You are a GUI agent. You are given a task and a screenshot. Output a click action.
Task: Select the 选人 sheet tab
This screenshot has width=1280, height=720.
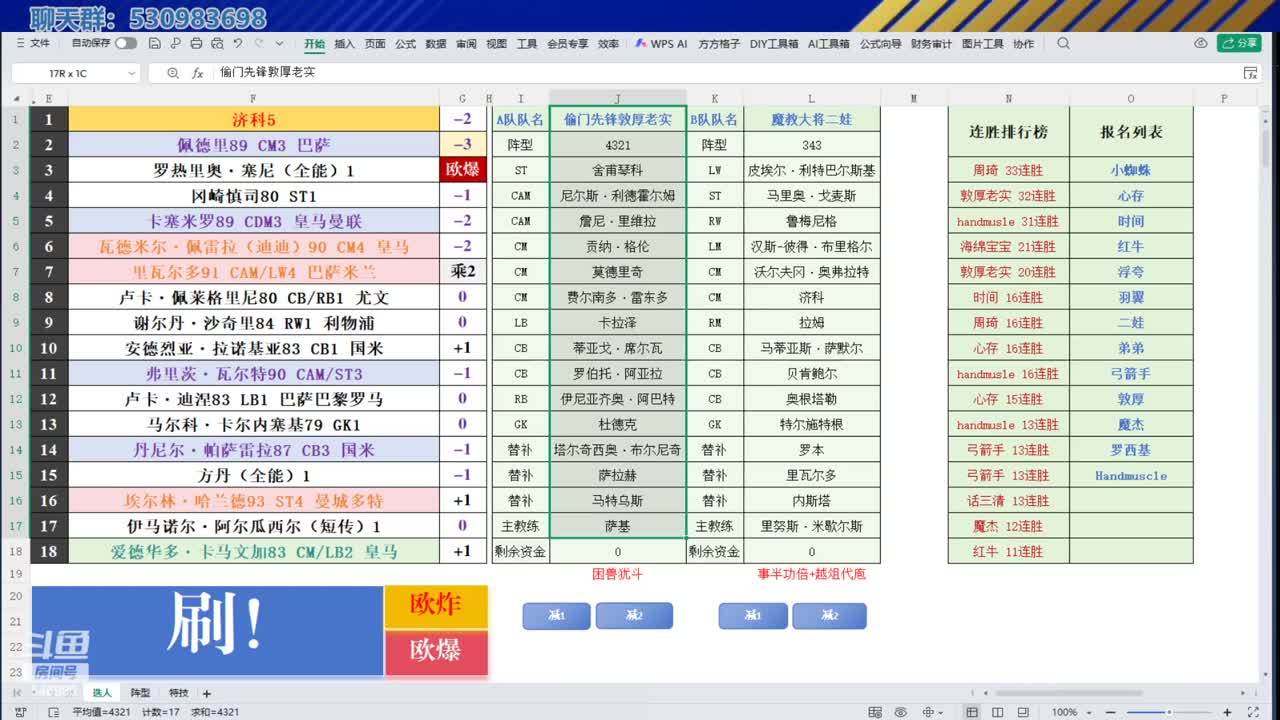tap(102, 693)
